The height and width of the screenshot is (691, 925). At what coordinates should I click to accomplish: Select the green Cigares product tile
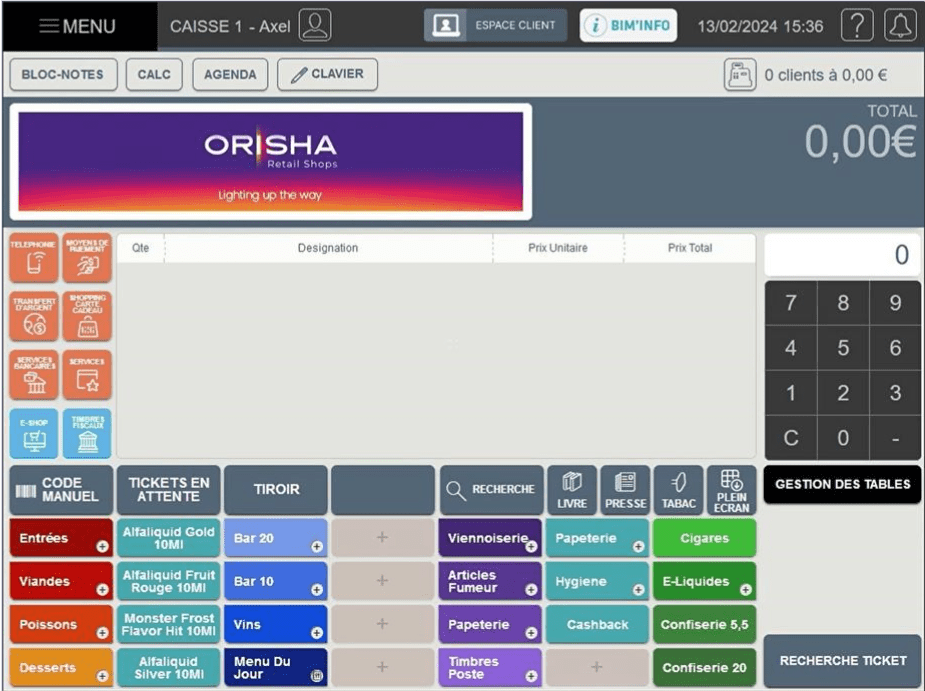click(x=704, y=538)
